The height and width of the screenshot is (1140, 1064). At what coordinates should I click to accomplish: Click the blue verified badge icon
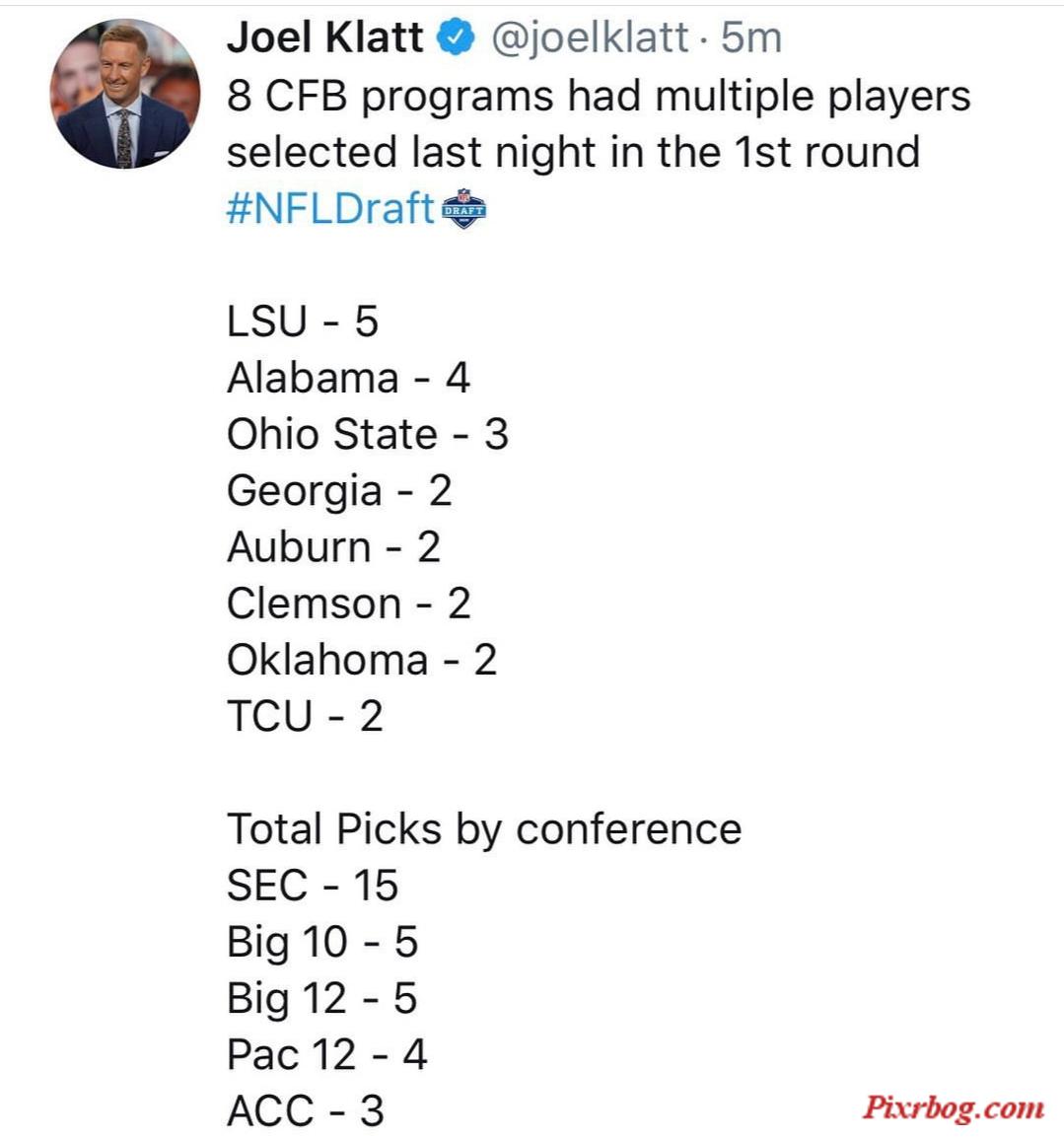(456, 37)
